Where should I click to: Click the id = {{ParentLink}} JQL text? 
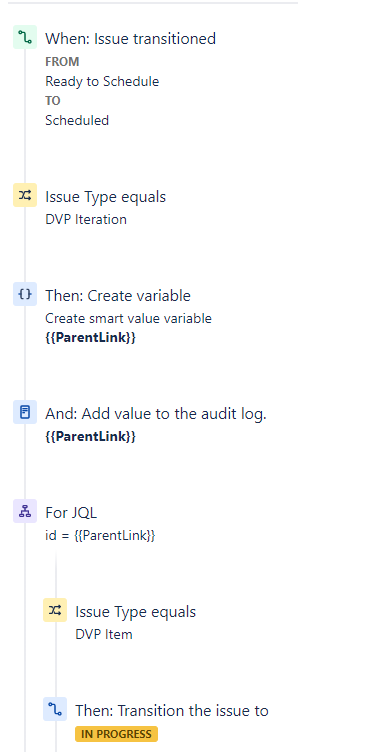pos(100,535)
